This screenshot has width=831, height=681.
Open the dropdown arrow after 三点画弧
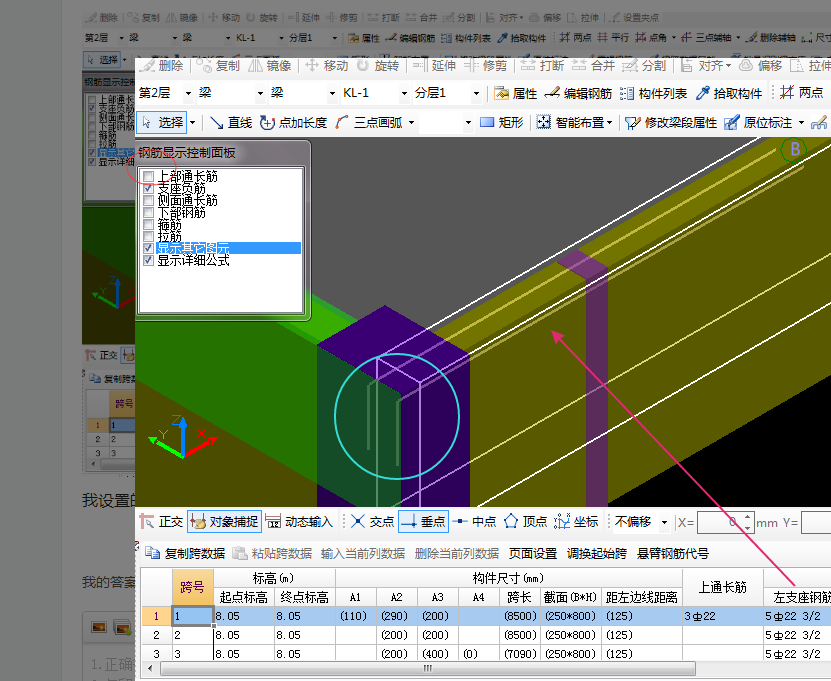(411, 123)
